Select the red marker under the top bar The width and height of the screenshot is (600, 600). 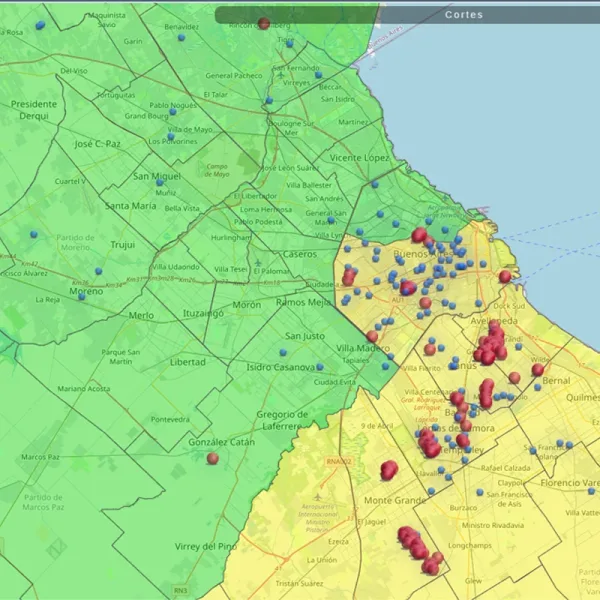coord(263,23)
